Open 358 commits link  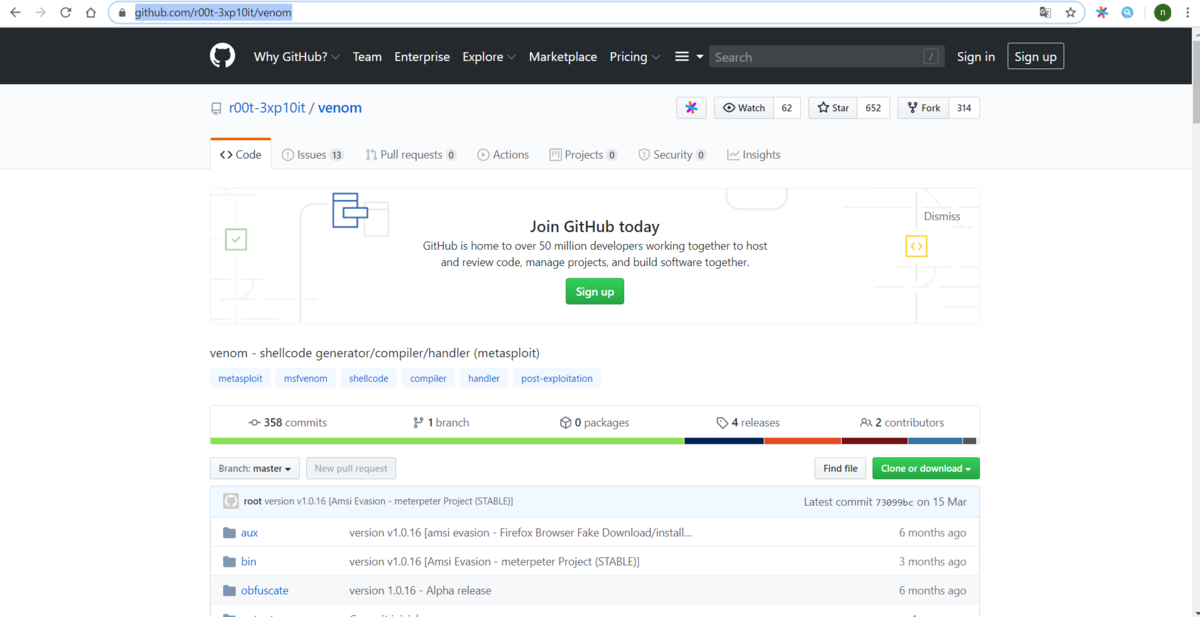[x=288, y=422]
